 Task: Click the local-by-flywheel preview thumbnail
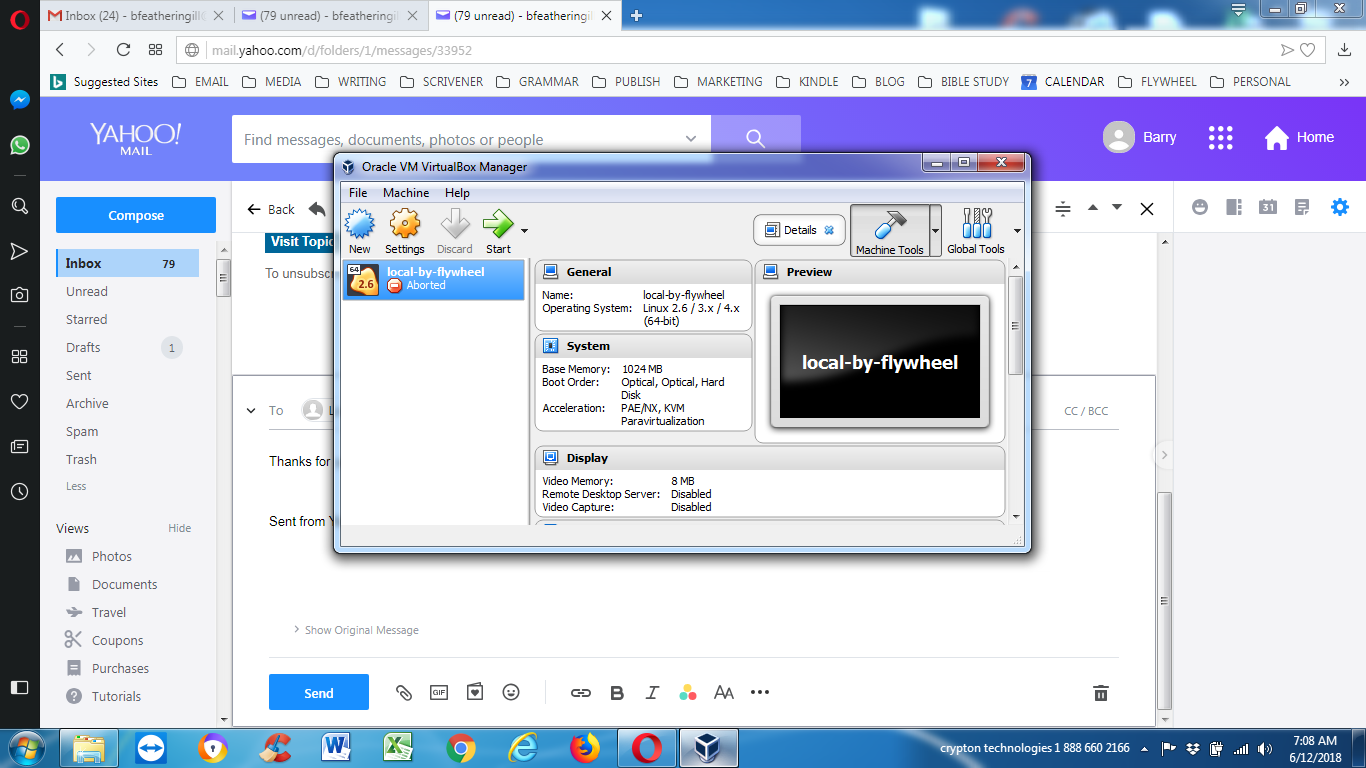880,362
